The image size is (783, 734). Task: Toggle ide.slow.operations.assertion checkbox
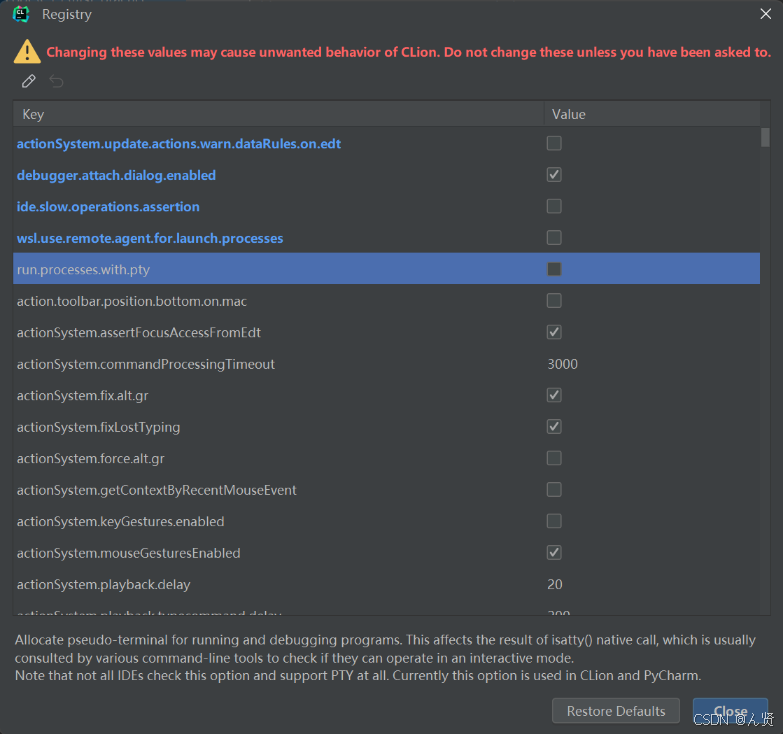[554, 206]
